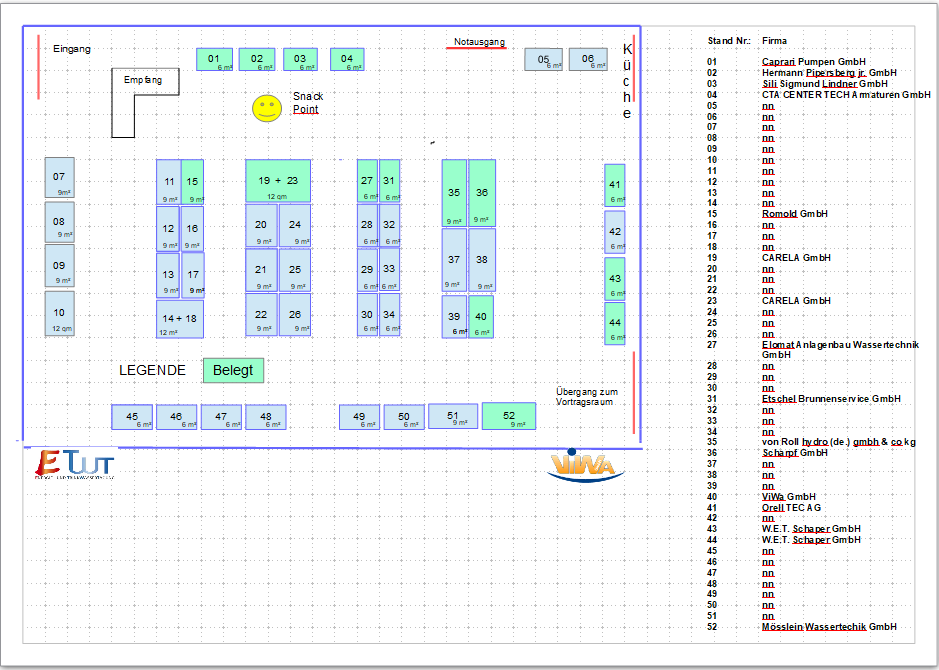Click Romold GmbH in the list

click(795, 214)
